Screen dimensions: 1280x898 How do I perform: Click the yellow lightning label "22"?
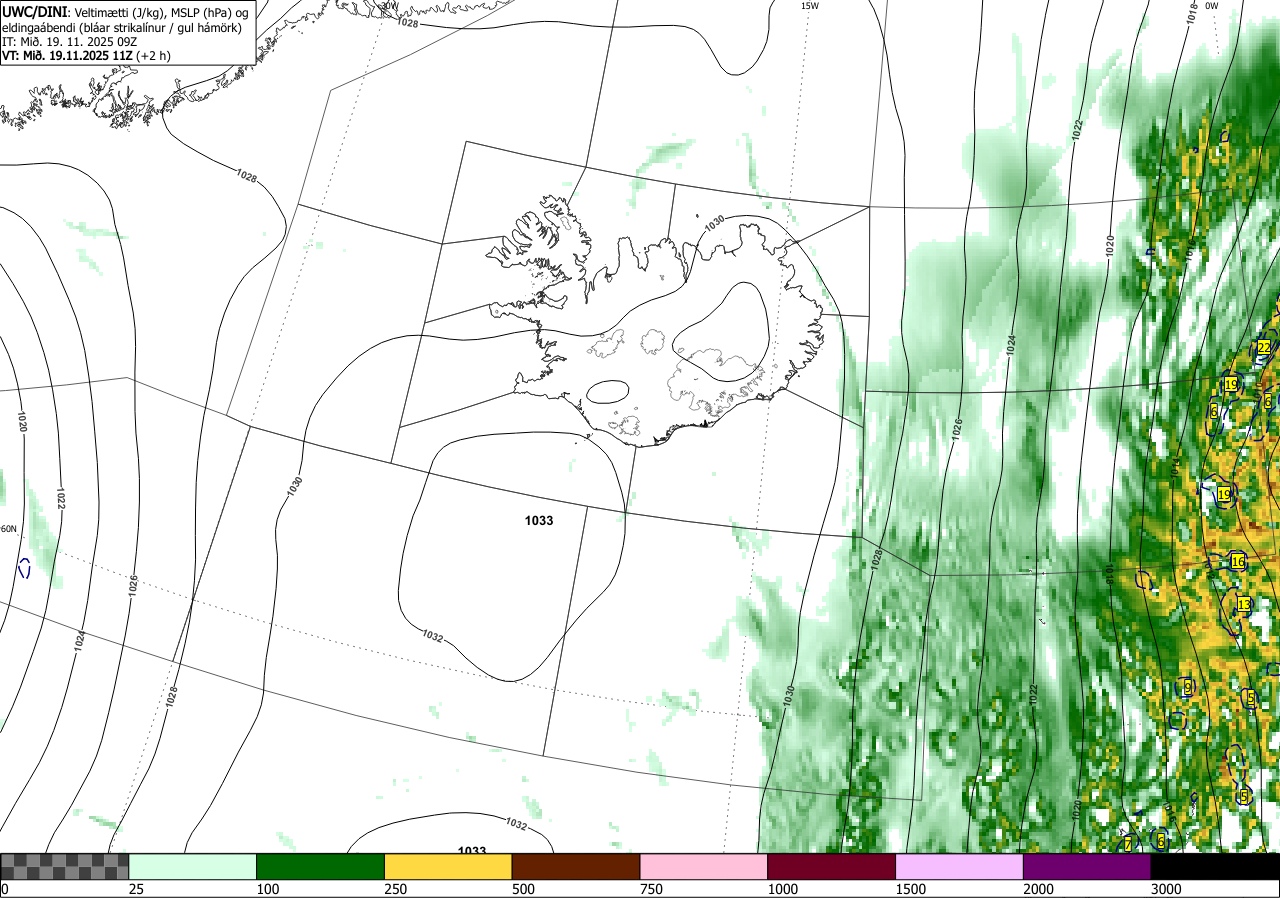pyautogui.click(x=1264, y=347)
